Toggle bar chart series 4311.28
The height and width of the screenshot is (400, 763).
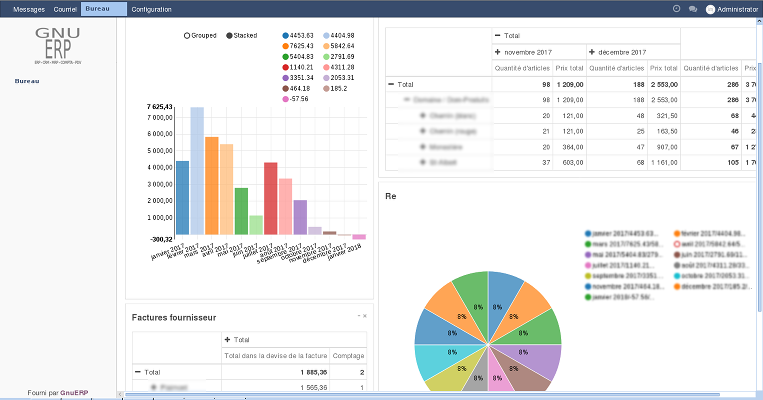pos(339,67)
